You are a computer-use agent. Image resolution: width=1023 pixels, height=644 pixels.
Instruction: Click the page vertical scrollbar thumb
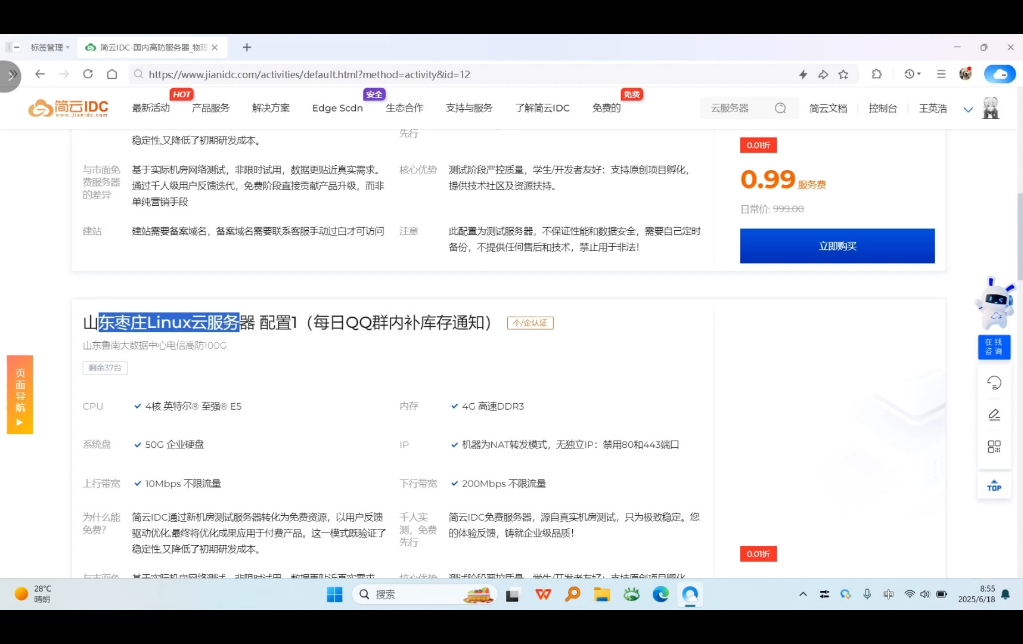pyautogui.click(x=1019, y=237)
